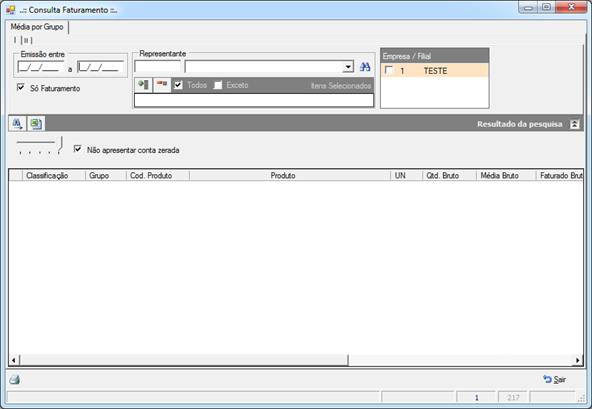Click the binoculars icon beside Representante
The height and width of the screenshot is (409, 592).
[365, 67]
